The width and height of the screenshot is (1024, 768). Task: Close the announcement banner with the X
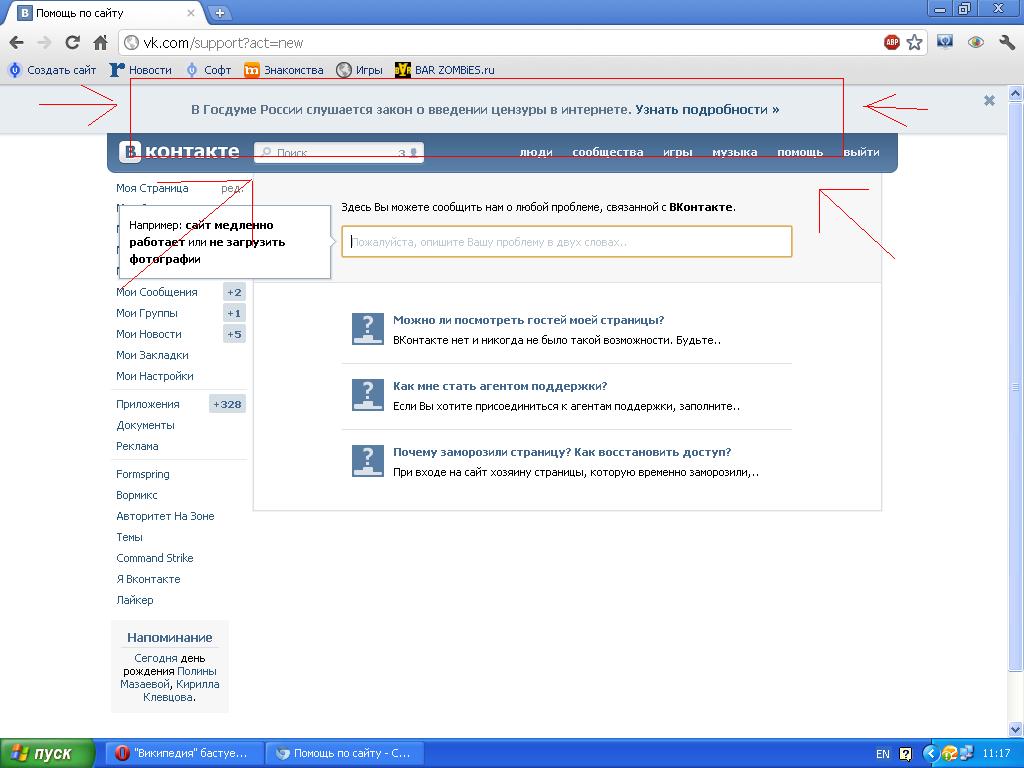click(x=989, y=101)
